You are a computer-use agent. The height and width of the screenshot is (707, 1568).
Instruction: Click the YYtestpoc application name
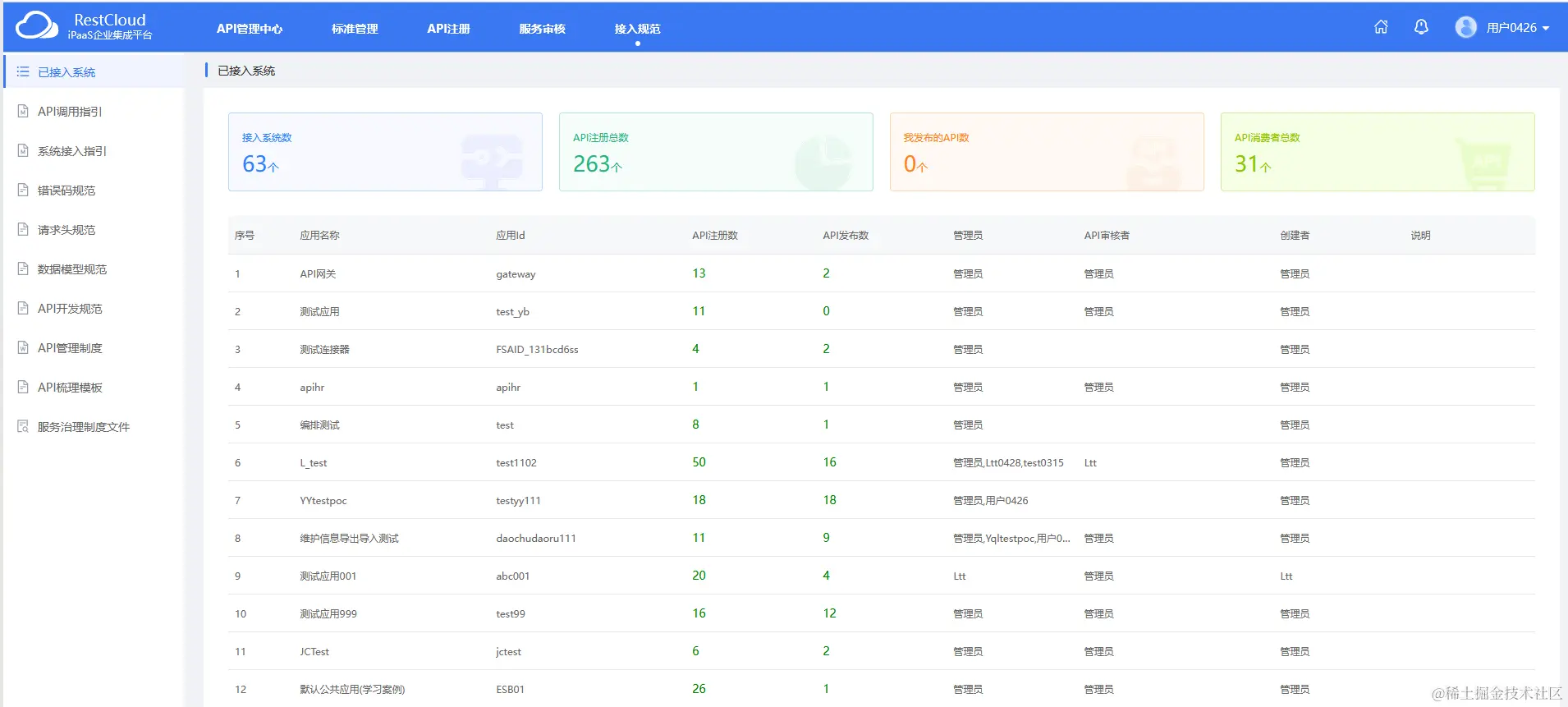[x=323, y=501]
